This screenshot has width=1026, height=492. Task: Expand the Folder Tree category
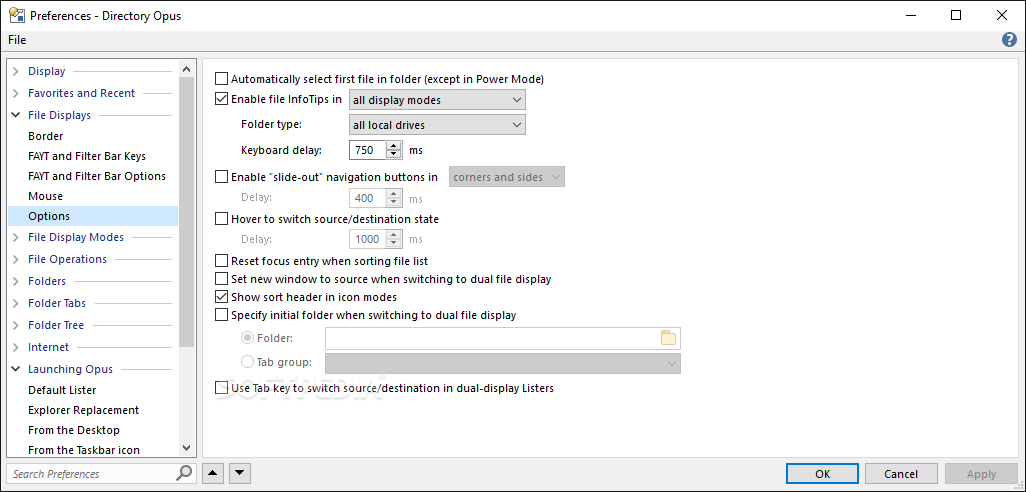click(16, 325)
